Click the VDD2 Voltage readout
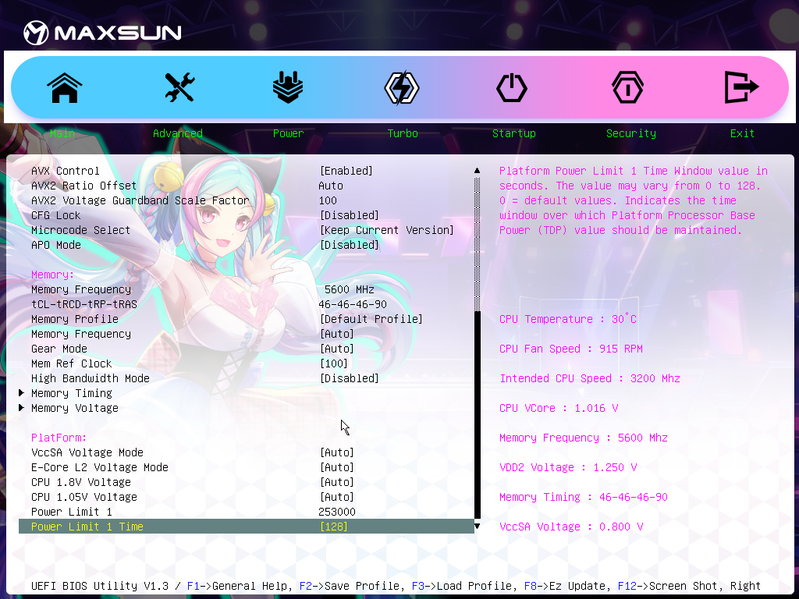This screenshot has height=599, width=799. (568, 467)
